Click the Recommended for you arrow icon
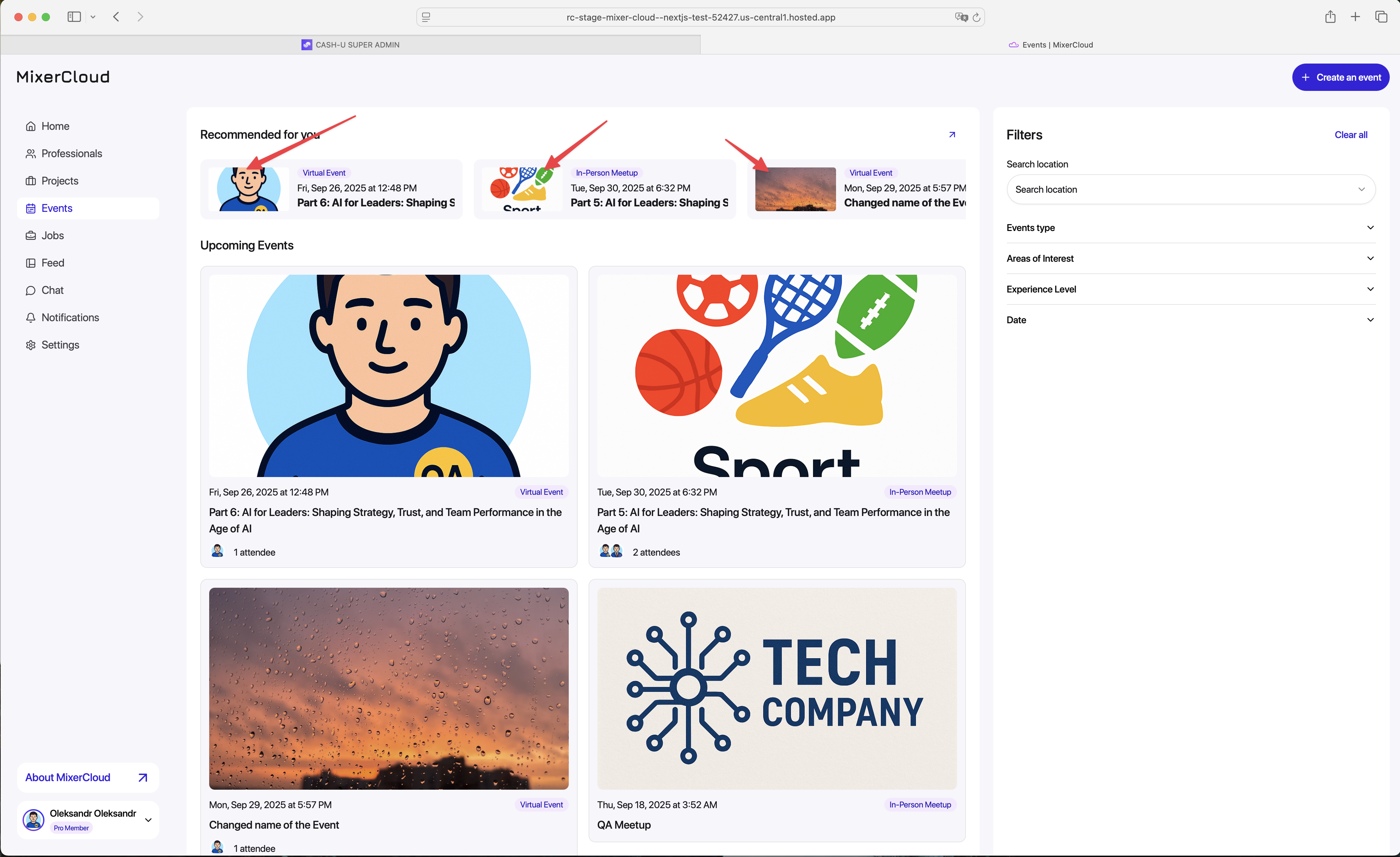 tap(952, 135)
